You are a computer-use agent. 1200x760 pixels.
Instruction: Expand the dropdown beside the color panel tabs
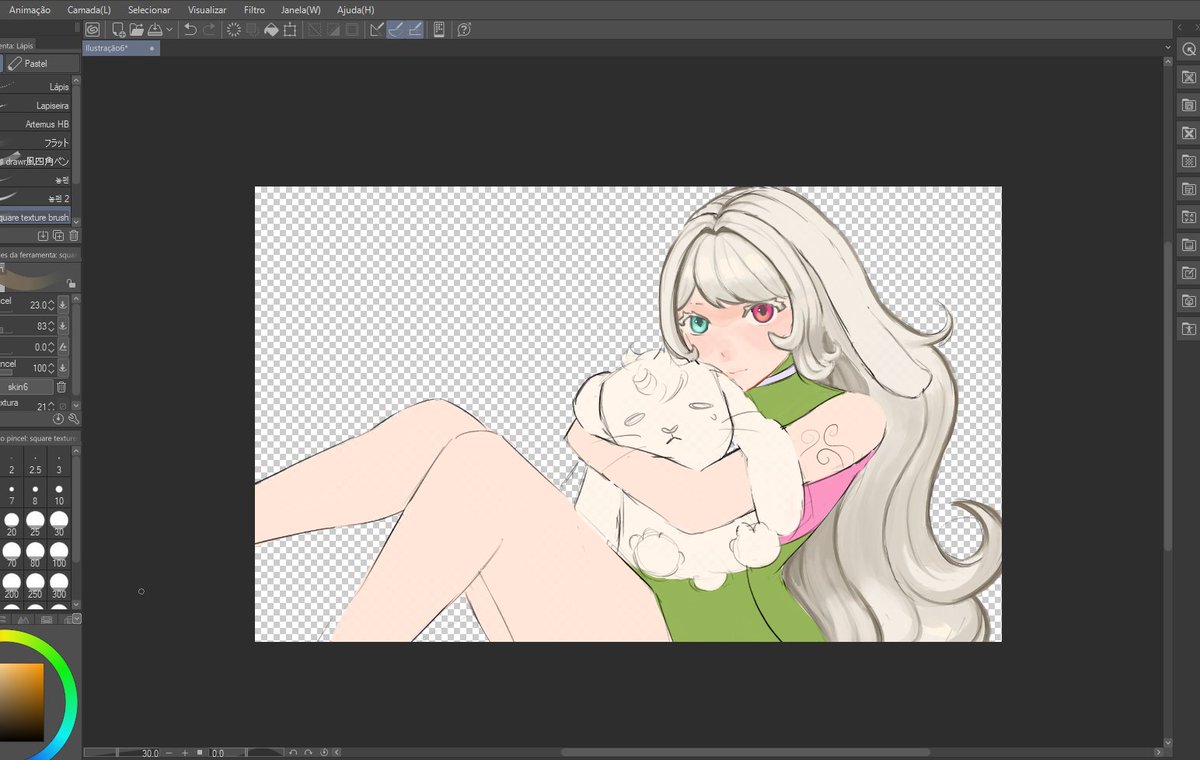pyautogui.click(x=77, y=619)
